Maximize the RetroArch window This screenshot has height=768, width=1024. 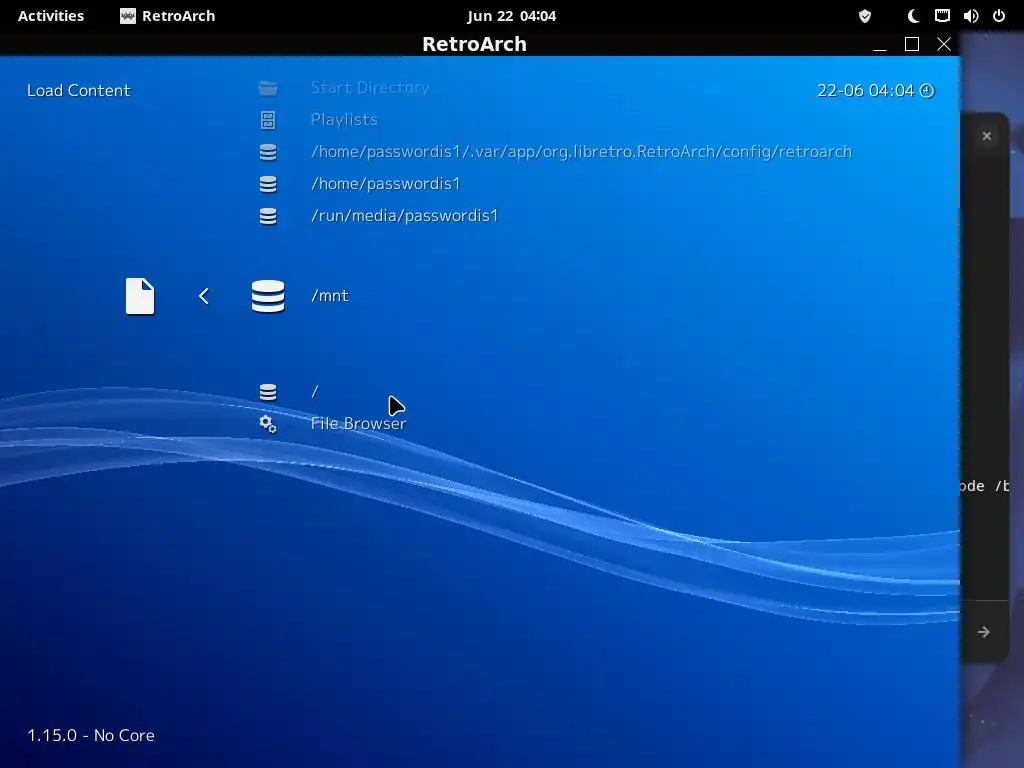click(912, 44)
